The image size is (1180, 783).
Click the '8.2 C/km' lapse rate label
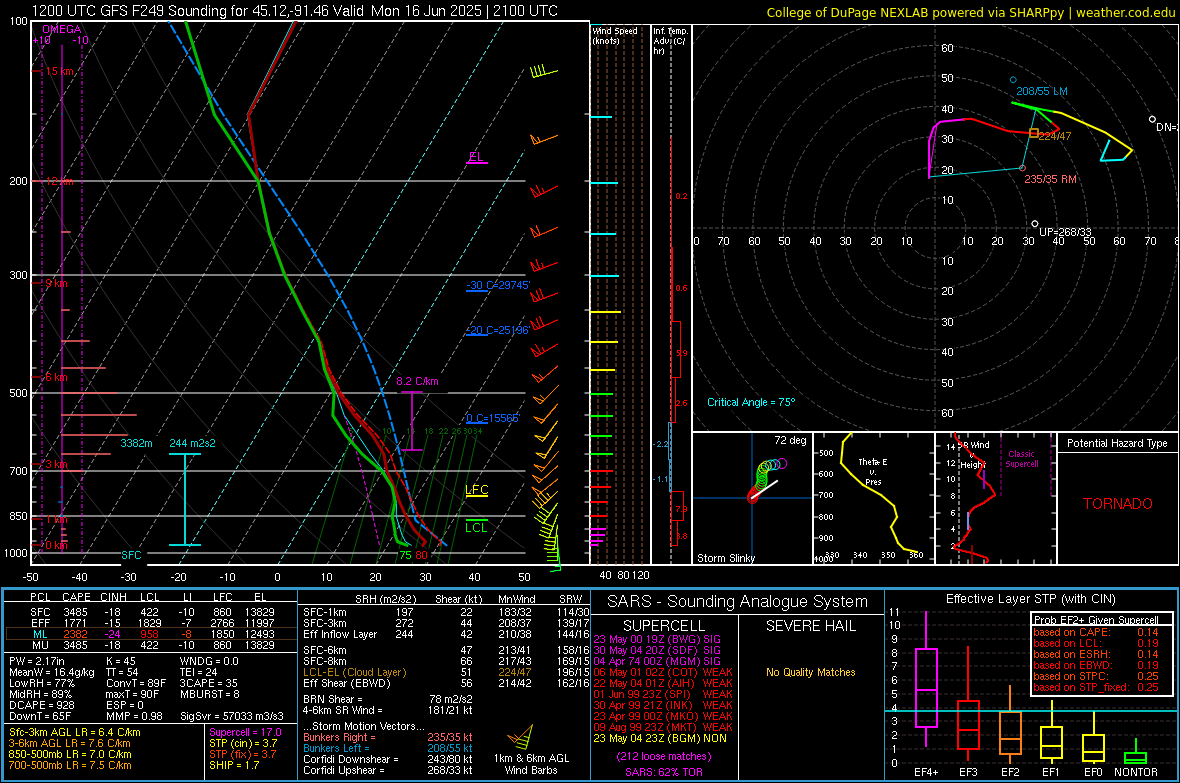tap(417, 381)
